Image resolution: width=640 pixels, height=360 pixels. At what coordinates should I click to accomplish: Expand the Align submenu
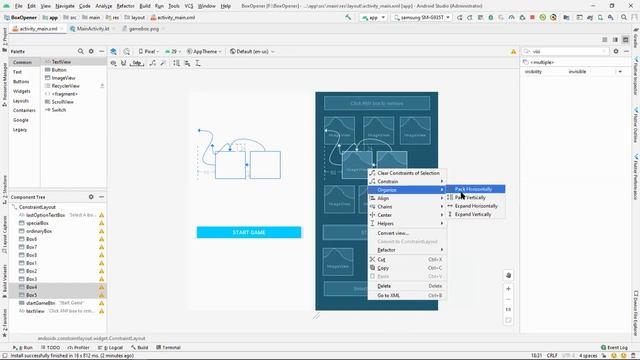[407, 198]
